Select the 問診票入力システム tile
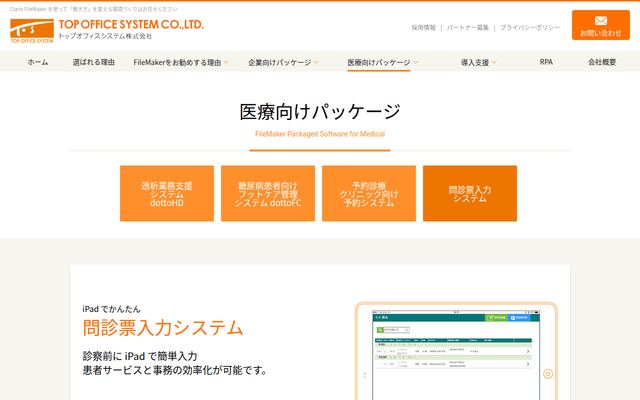Image resolution: width=640 pixels, height=400 pixels. 470,193
